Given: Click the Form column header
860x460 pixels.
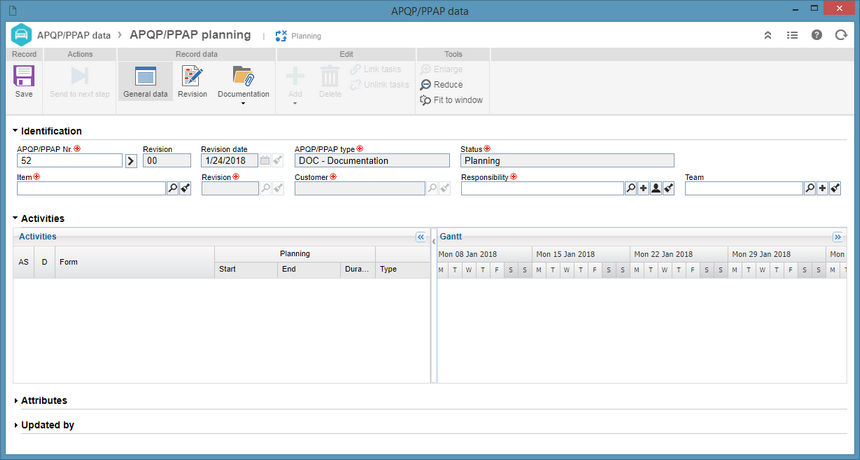Looking at the screenshot, I should [x=134, y=262].
